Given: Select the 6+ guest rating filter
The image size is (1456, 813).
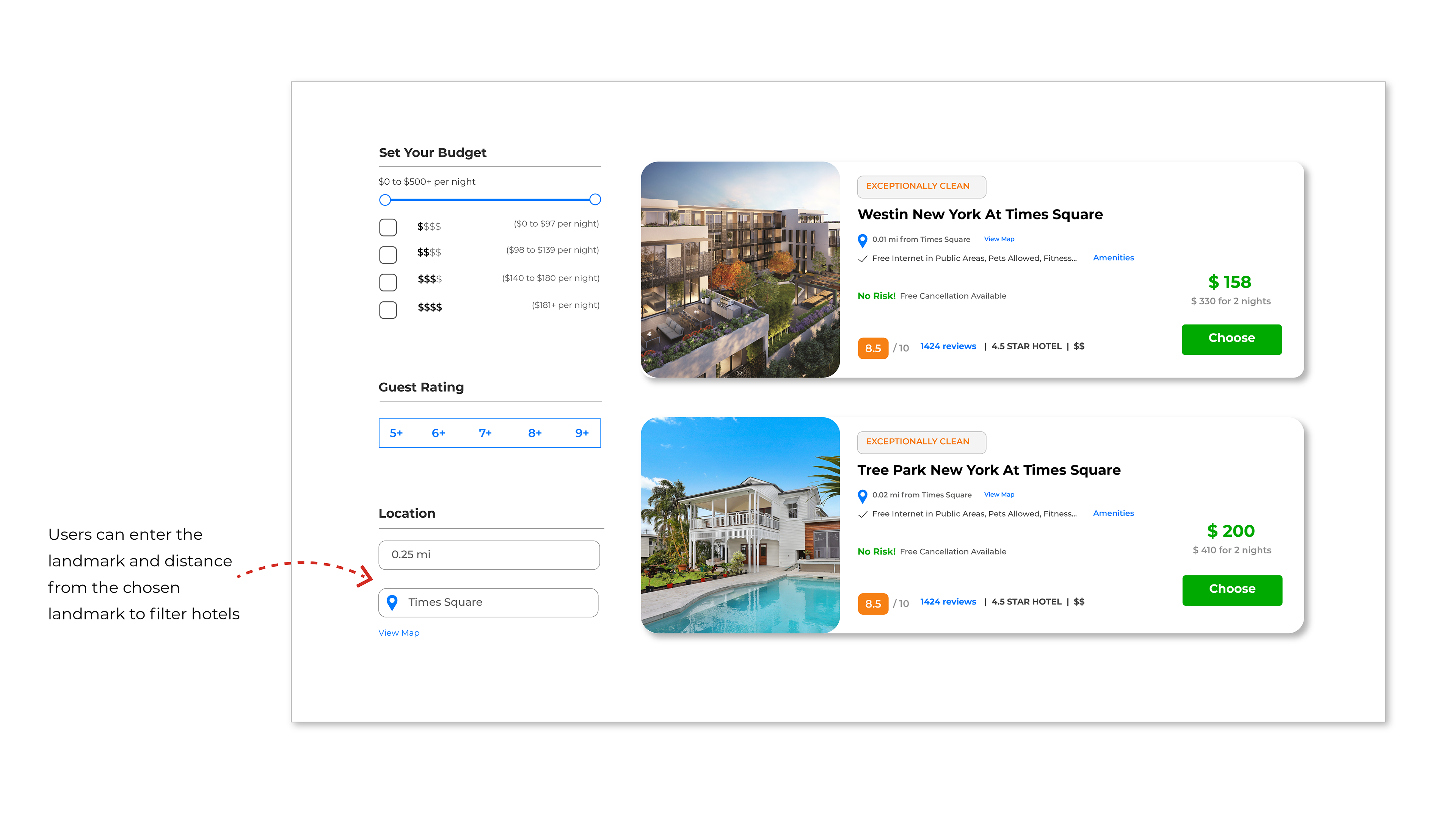Looking at the screenshot, I should pos(438,433).
